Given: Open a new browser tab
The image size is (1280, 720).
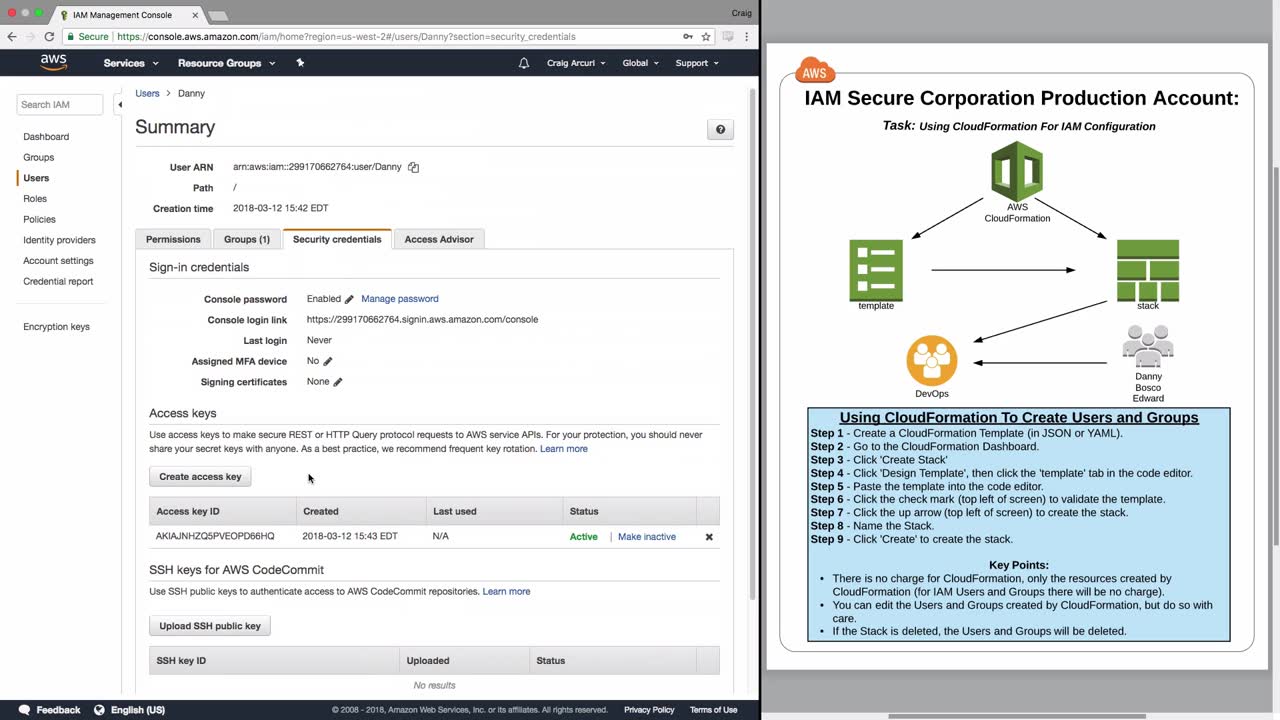Looking at the screenshot, I should pyautogui.click(x=217, y=16).
